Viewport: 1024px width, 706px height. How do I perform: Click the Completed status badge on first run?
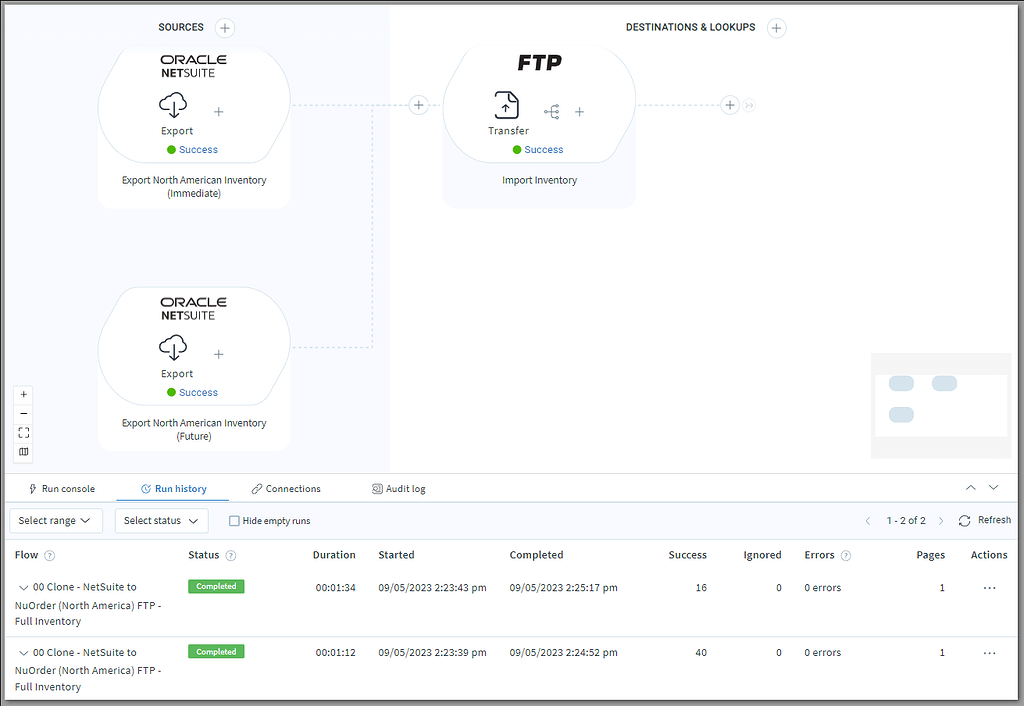click(215, 587)
